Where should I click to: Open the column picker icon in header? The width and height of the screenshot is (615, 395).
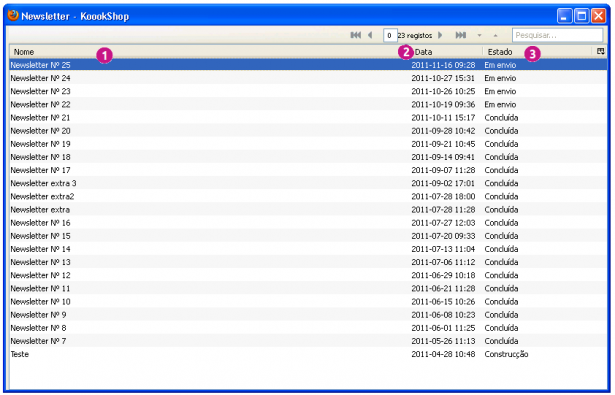point(600,51)
